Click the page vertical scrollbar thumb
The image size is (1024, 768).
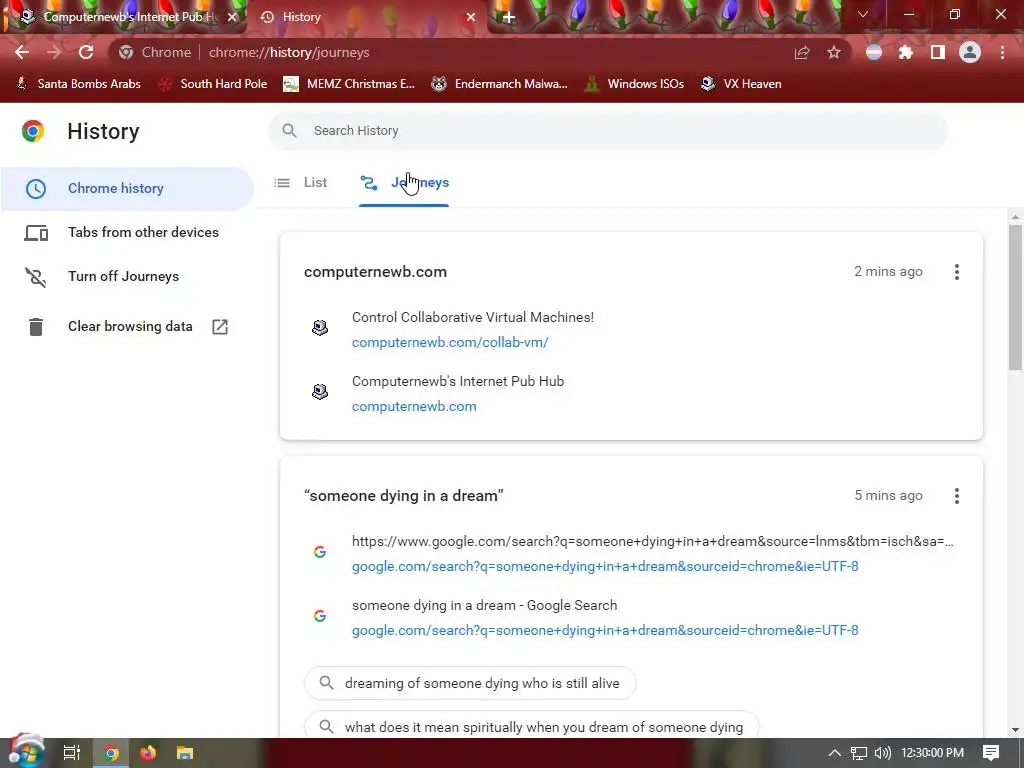click(x=1015, y=297)
